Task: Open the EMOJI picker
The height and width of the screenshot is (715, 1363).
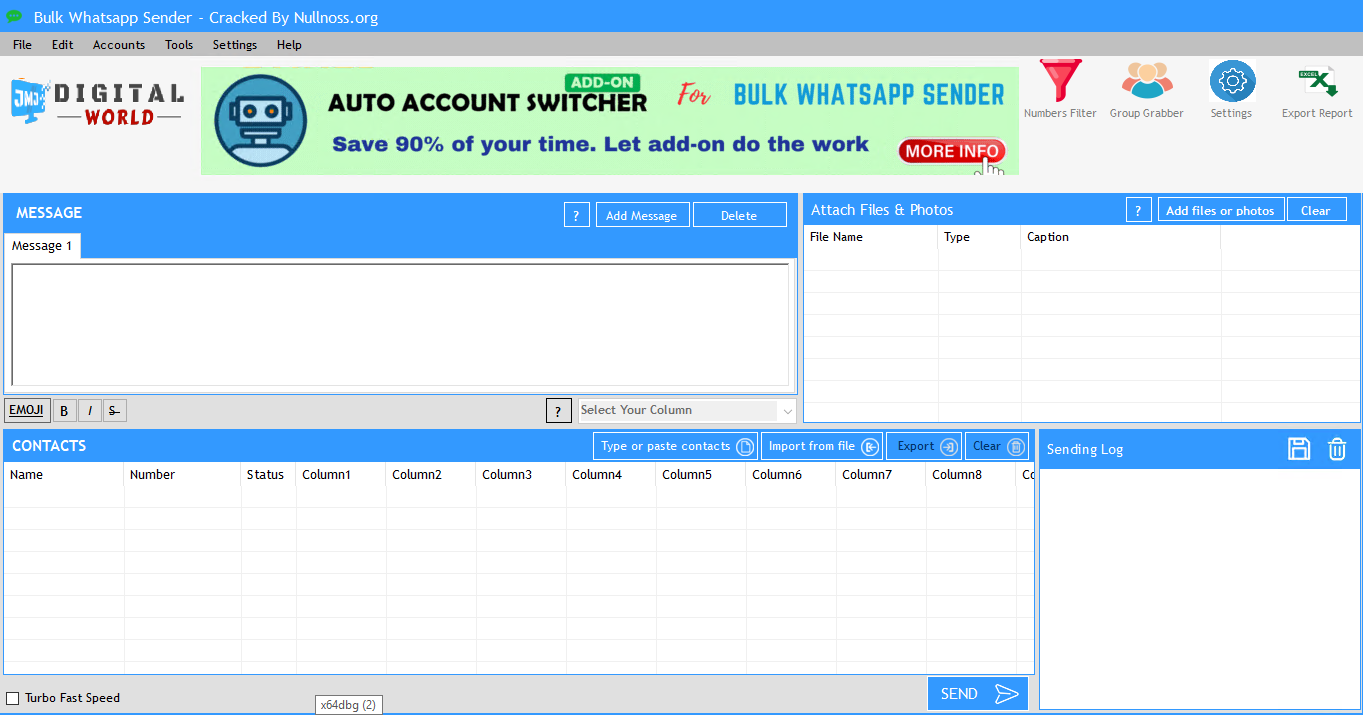Action: 27,410
